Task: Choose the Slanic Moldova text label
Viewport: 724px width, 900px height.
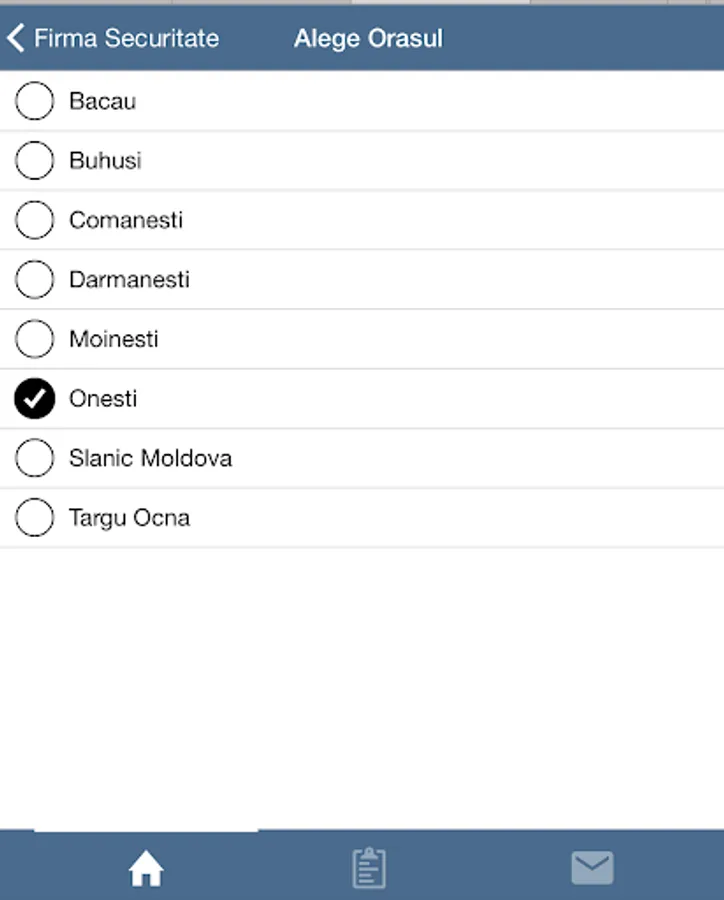Action: (150, 458)
